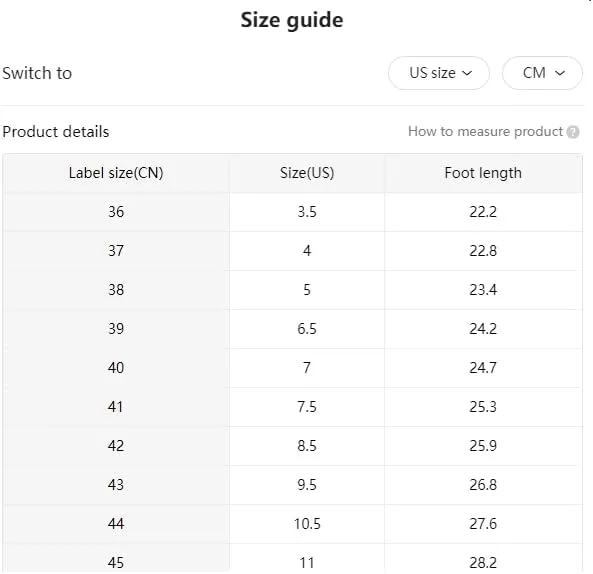
Task: Select the Foot length column header
Action: click(483, 173)
